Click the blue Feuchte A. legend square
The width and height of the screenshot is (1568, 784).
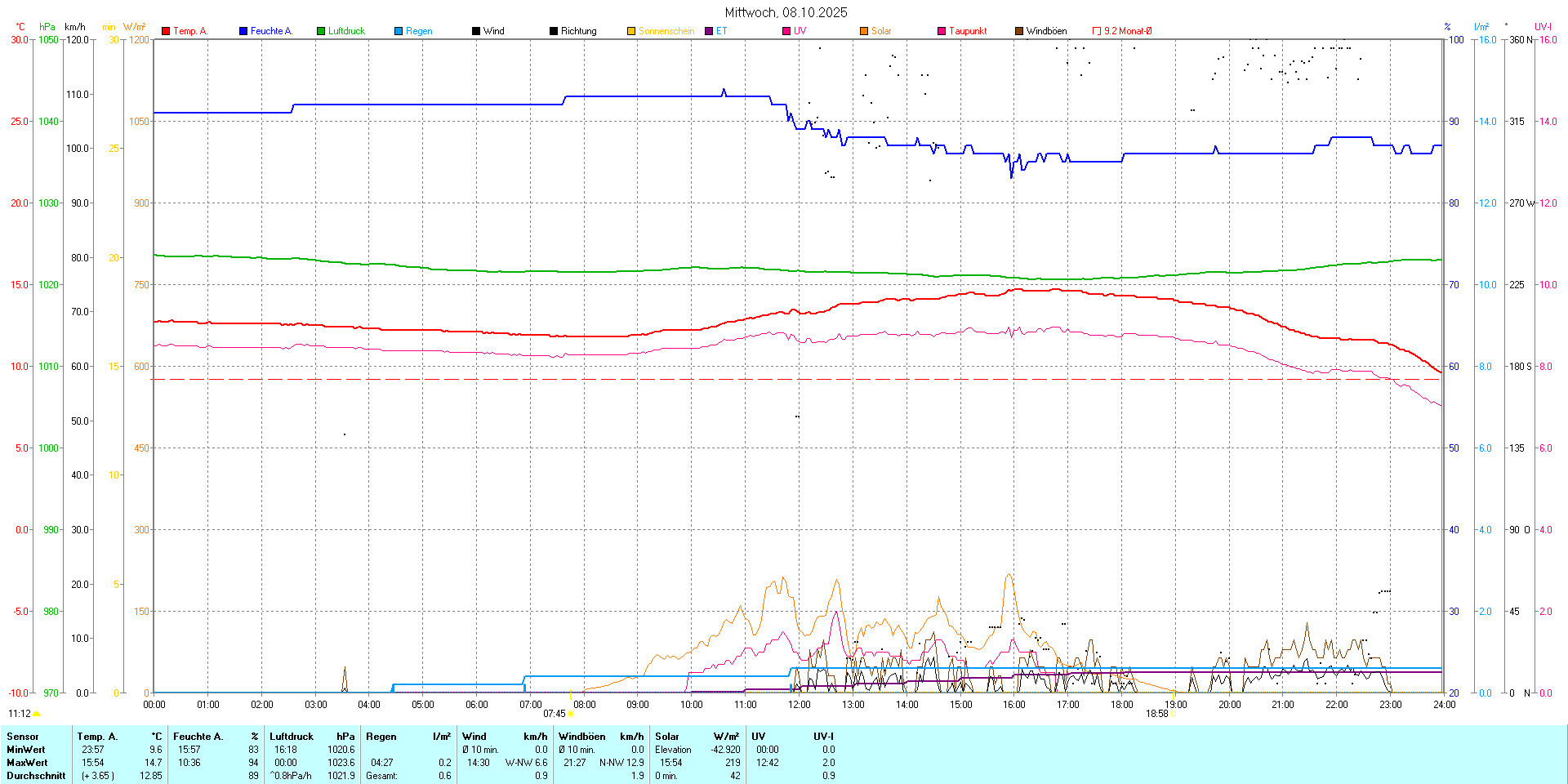[243, 31]
